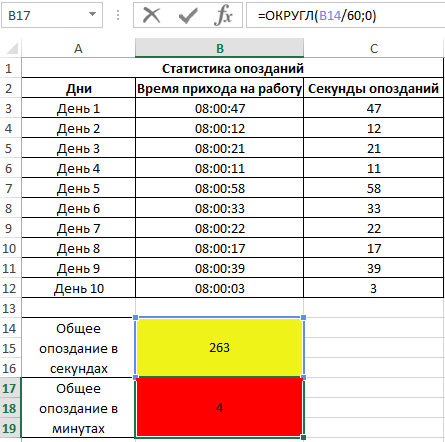Click the Дни header cell
This screenshot has height=442, width=445.
[78, 88]
